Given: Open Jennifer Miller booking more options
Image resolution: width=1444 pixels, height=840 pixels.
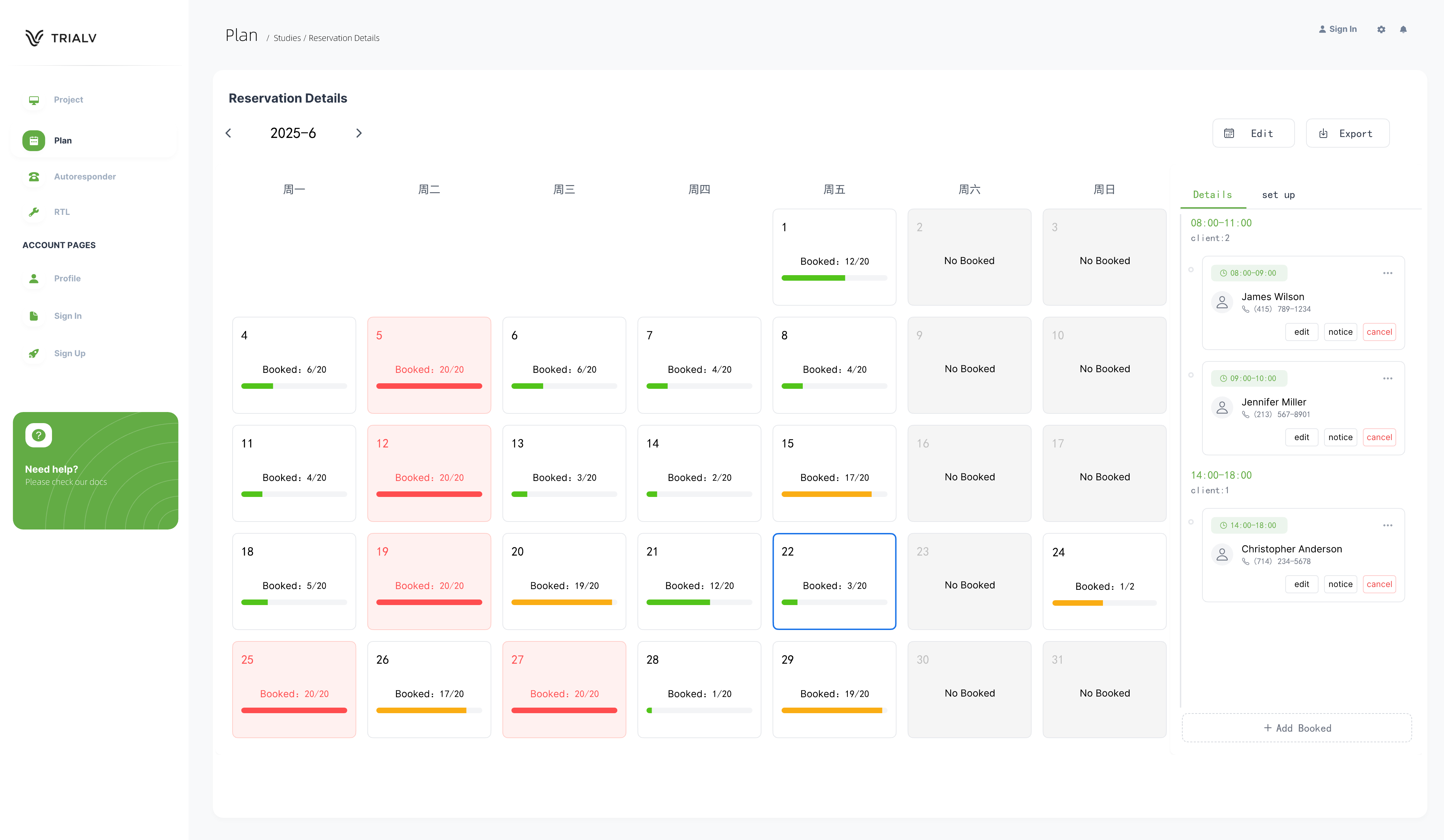Looking at the screenshot, I should point(1387,379).
